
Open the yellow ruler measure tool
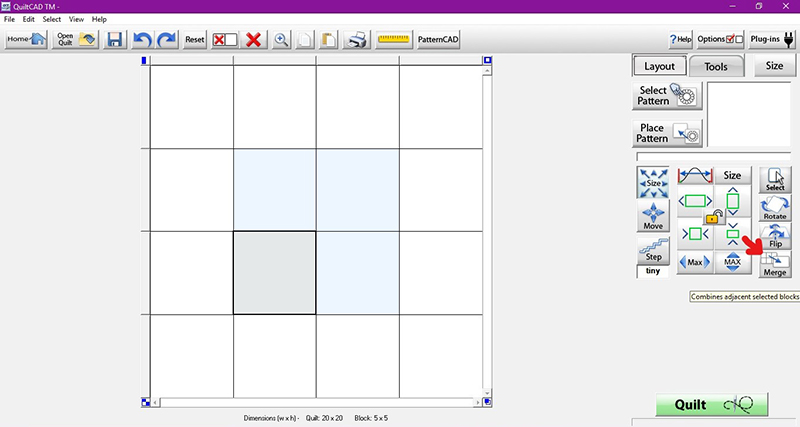coord(393,39)
